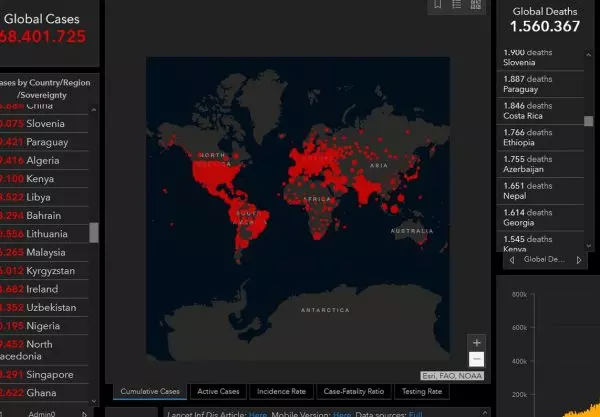Show the map legend list icon
The image size is (600, 417).
pos(457,5)
